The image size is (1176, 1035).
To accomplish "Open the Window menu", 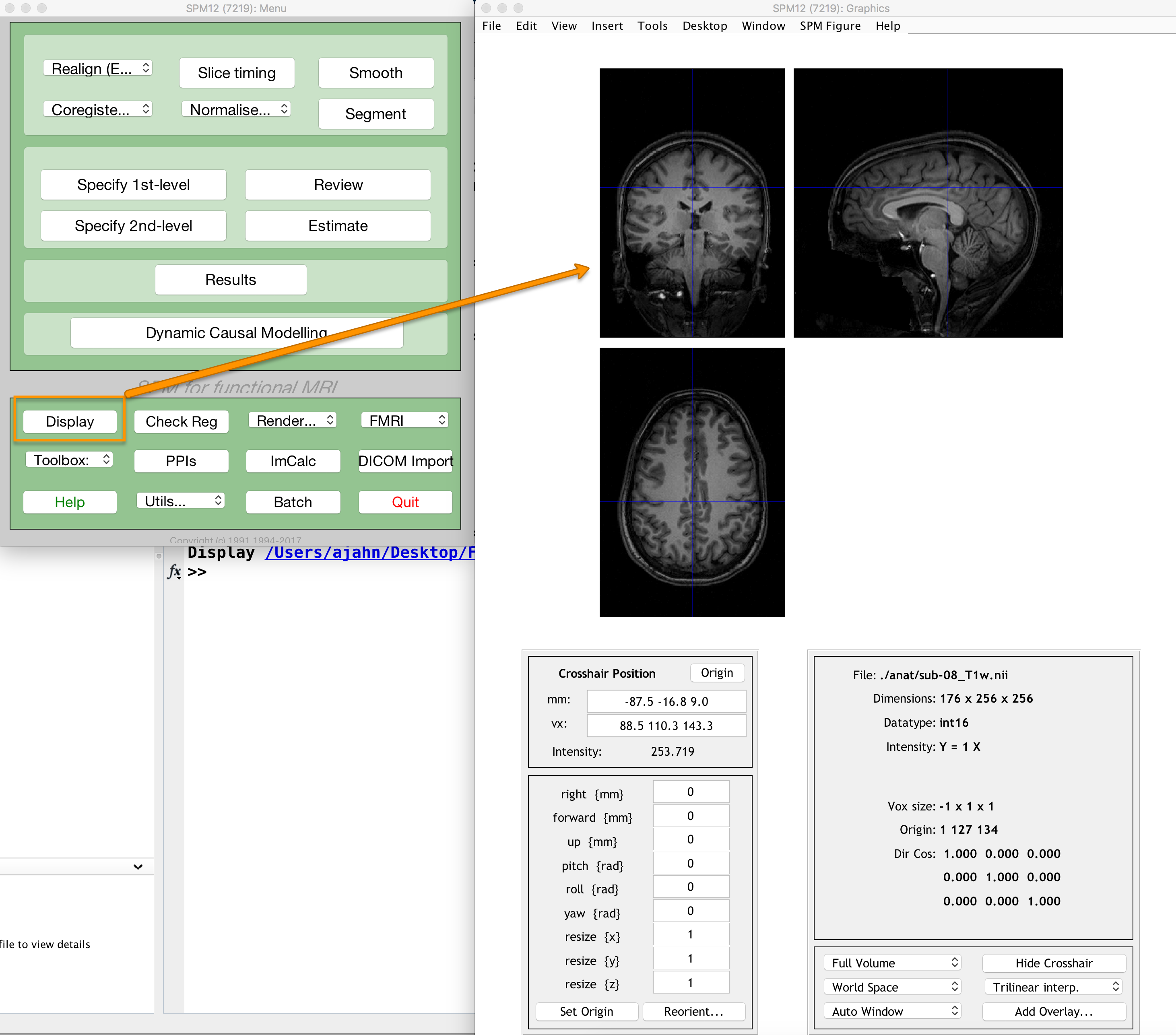I will coord(763,26).
